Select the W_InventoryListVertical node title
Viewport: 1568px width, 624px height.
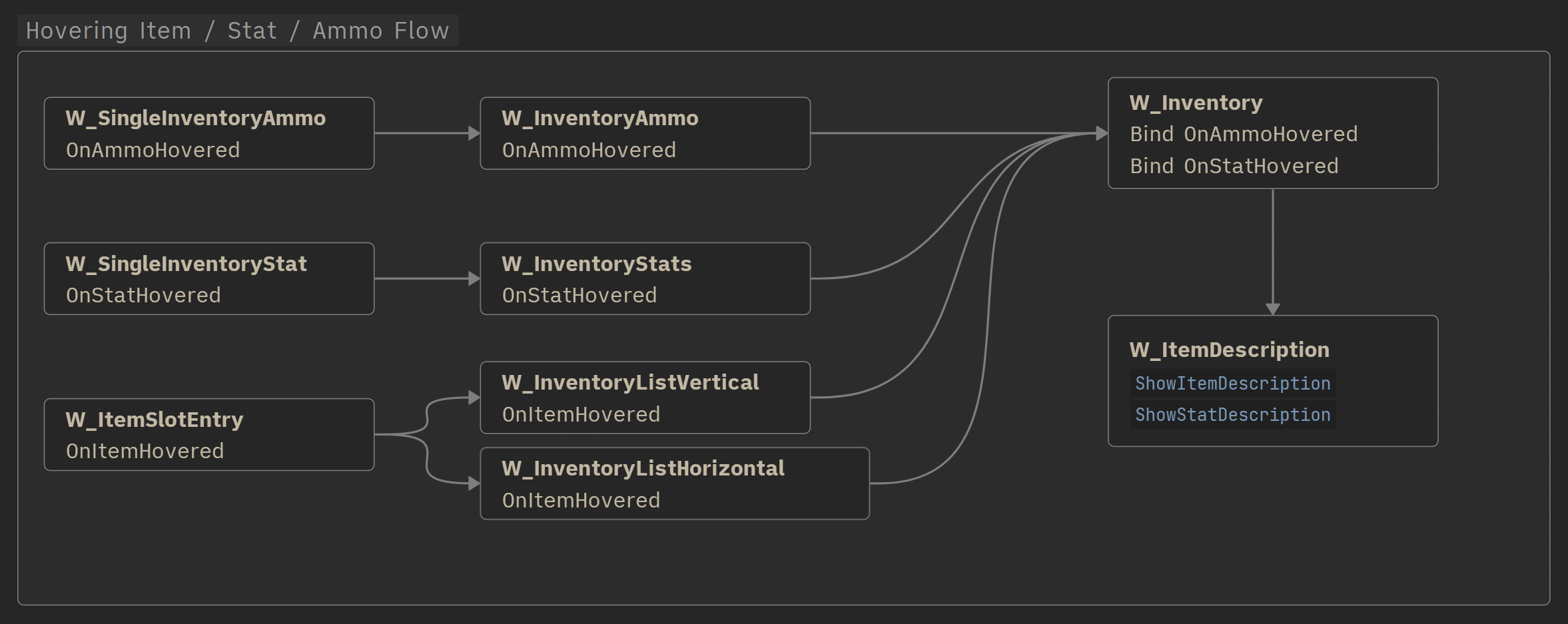629,382
